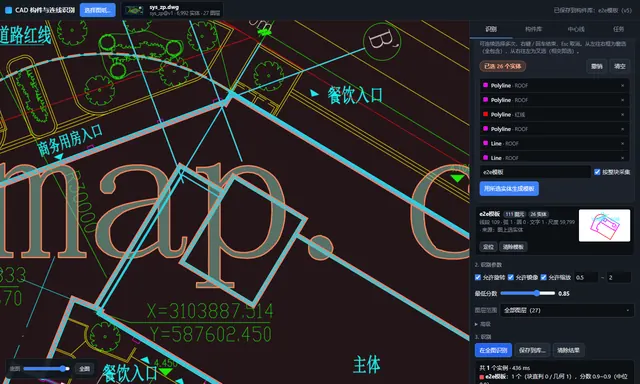Click the 撤销 button

tap(597, 66)
